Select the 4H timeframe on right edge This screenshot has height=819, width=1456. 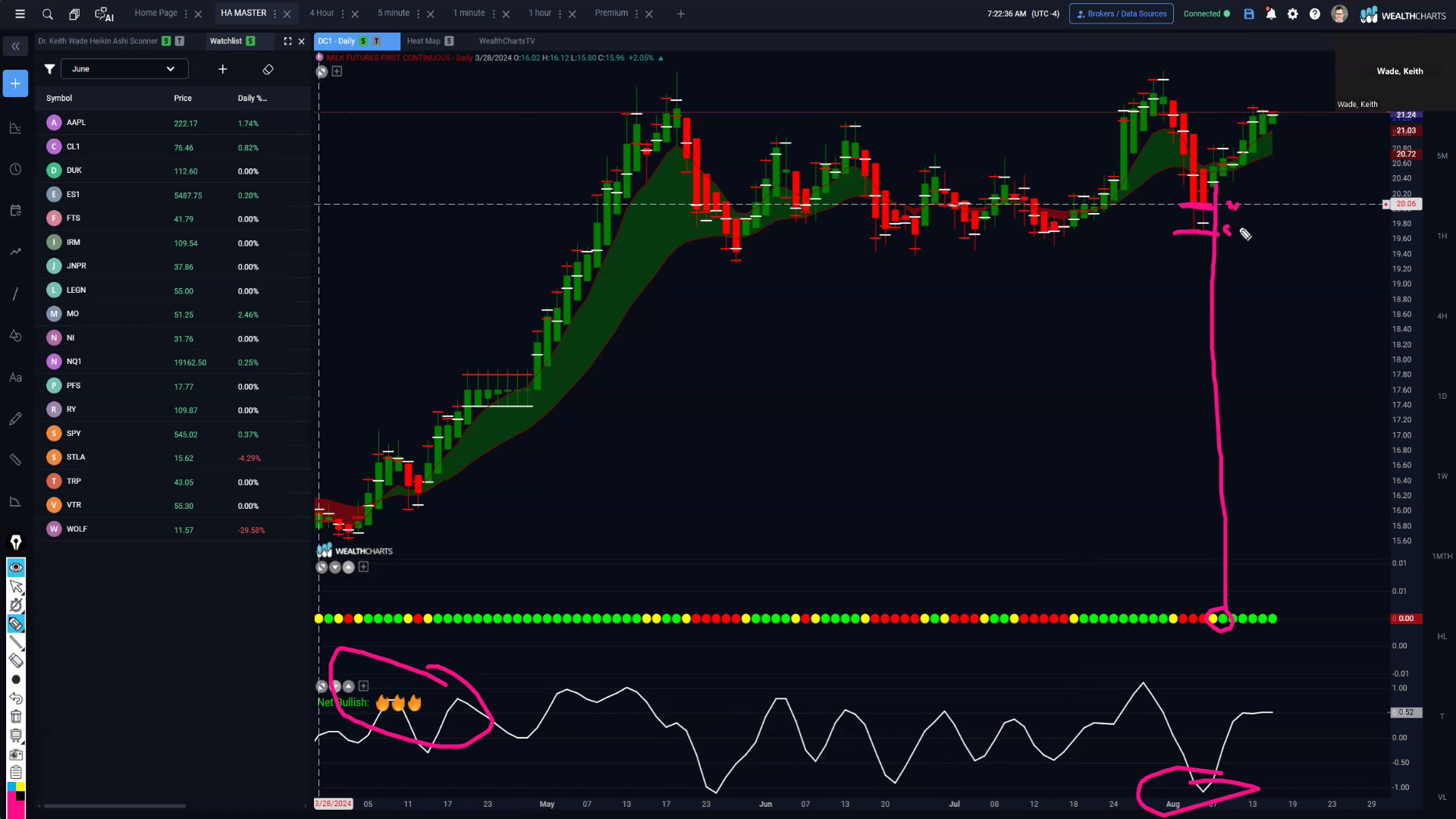(1442, 315)
